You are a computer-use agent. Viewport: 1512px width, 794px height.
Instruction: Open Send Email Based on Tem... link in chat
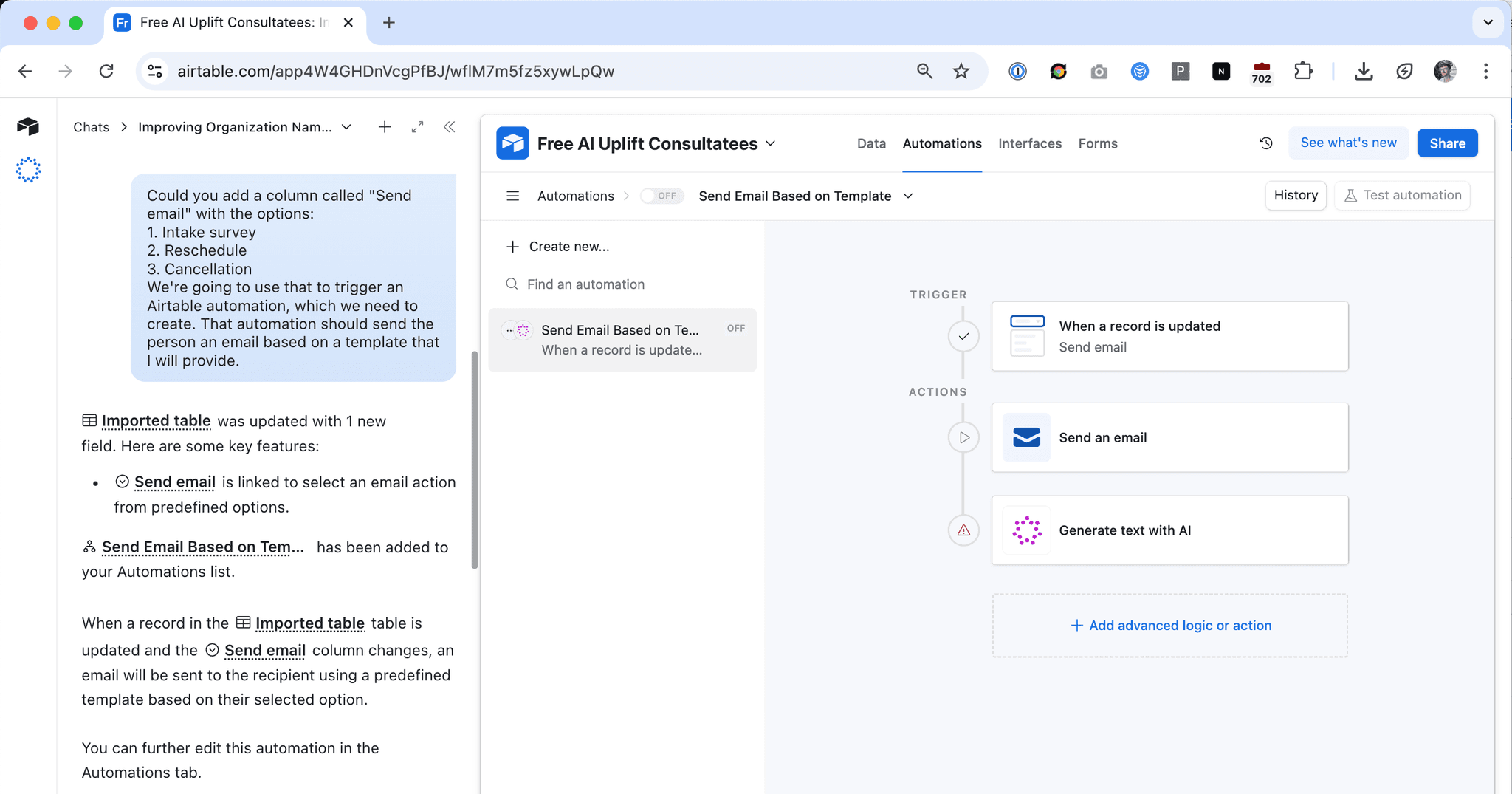pyautogui.click(x=203, y=547)
